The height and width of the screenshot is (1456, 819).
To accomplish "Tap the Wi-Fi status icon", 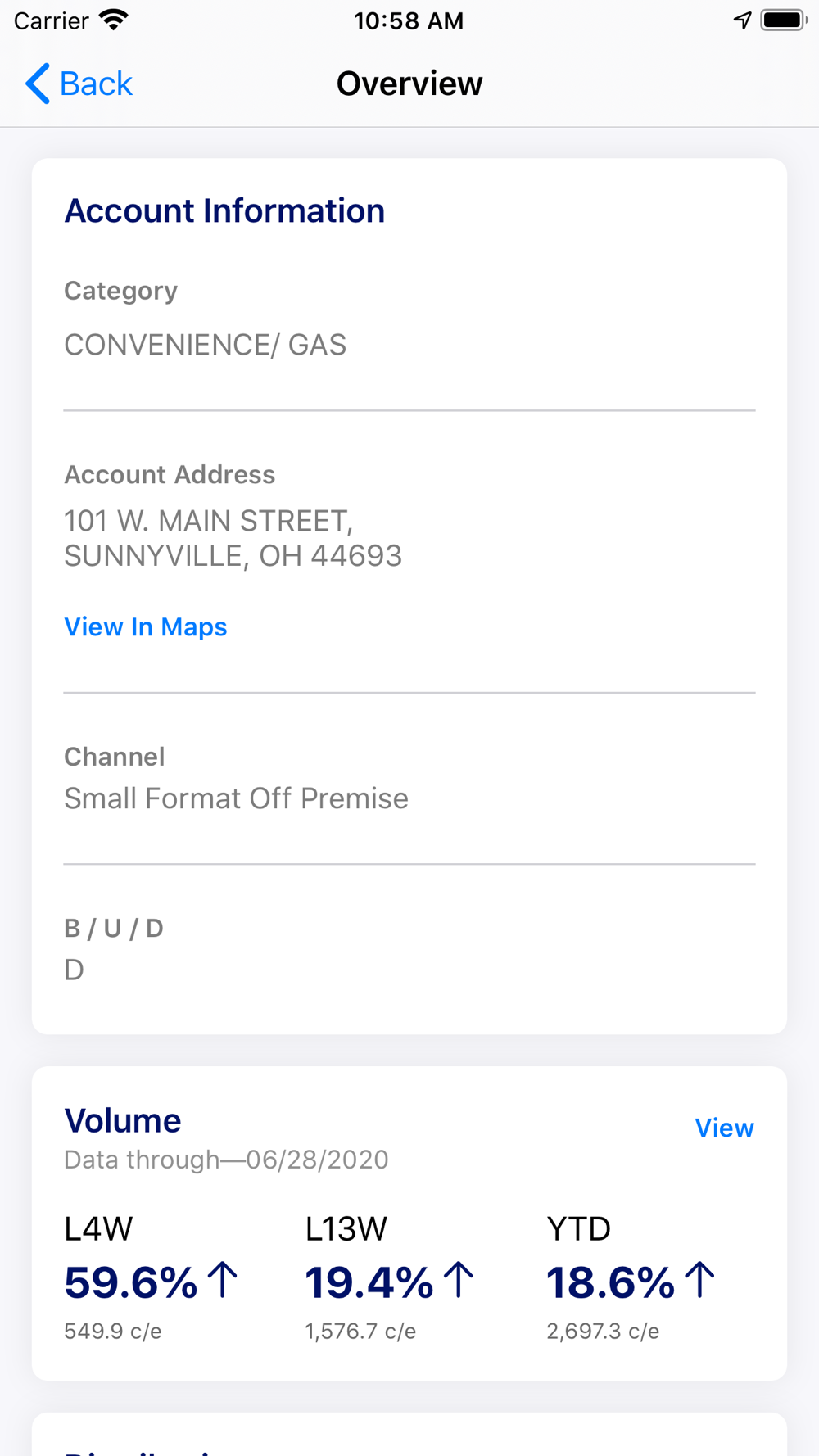I will pos(114,20).
